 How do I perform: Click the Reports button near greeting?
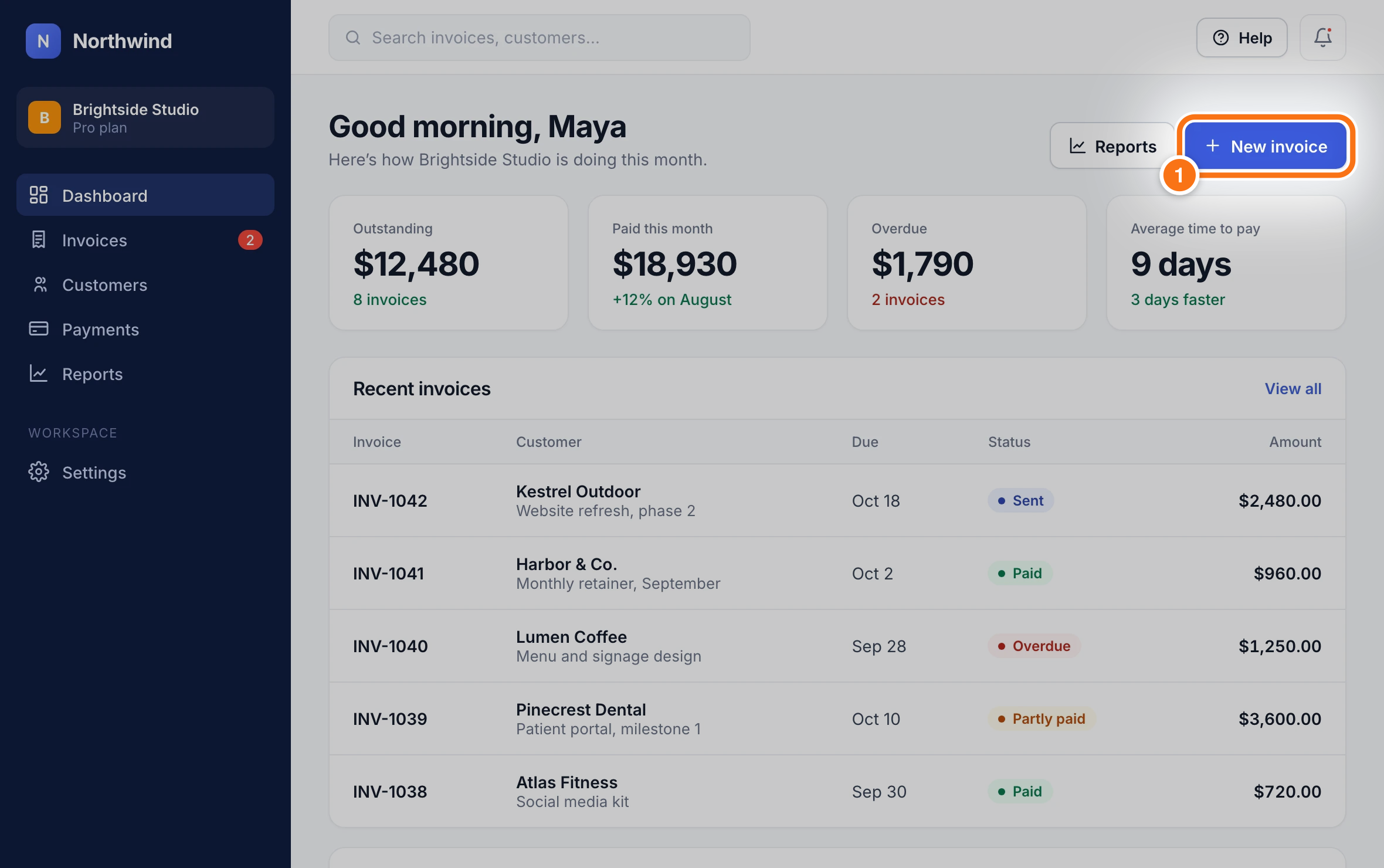(x=1112, y=145)
